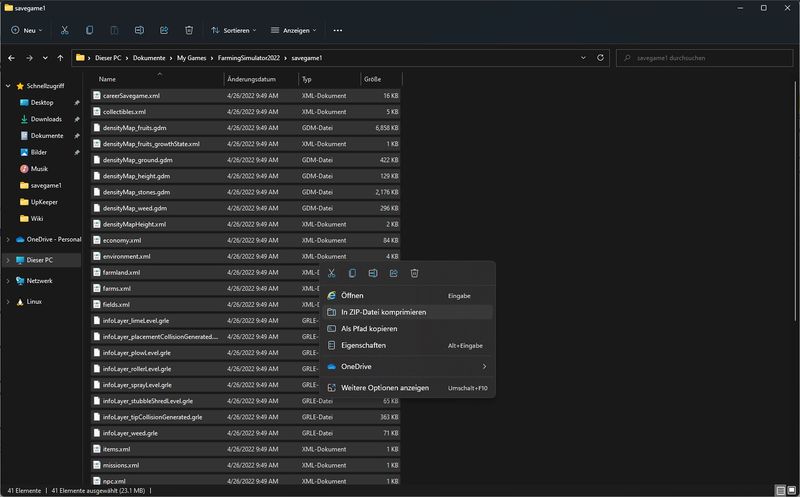800x497 pixels.
Task: Open the address bar history dropdown
Action: coord(583,58)
